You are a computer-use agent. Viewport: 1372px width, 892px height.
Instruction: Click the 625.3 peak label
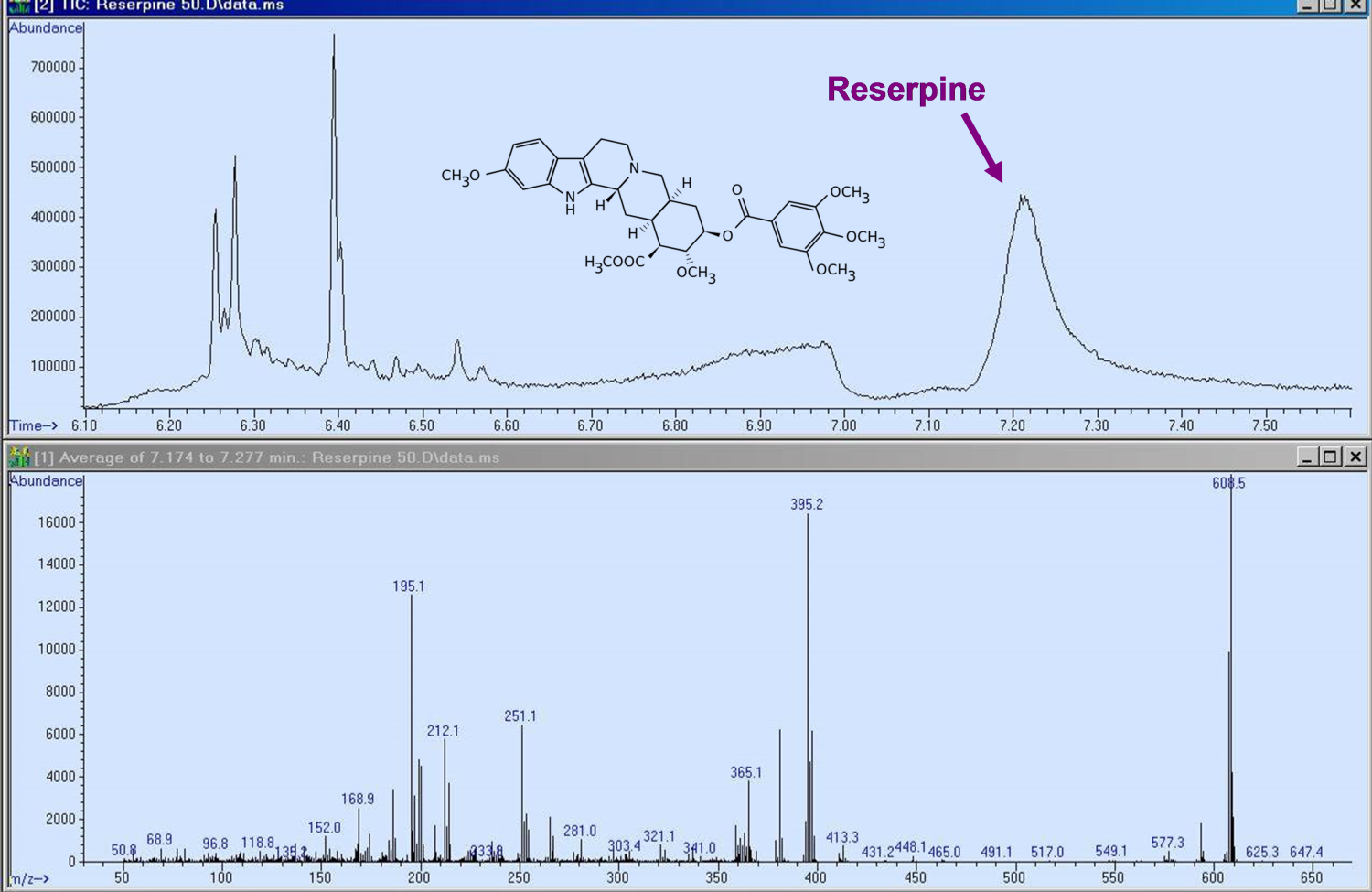pyautogui.click(x=1262, y=852)
